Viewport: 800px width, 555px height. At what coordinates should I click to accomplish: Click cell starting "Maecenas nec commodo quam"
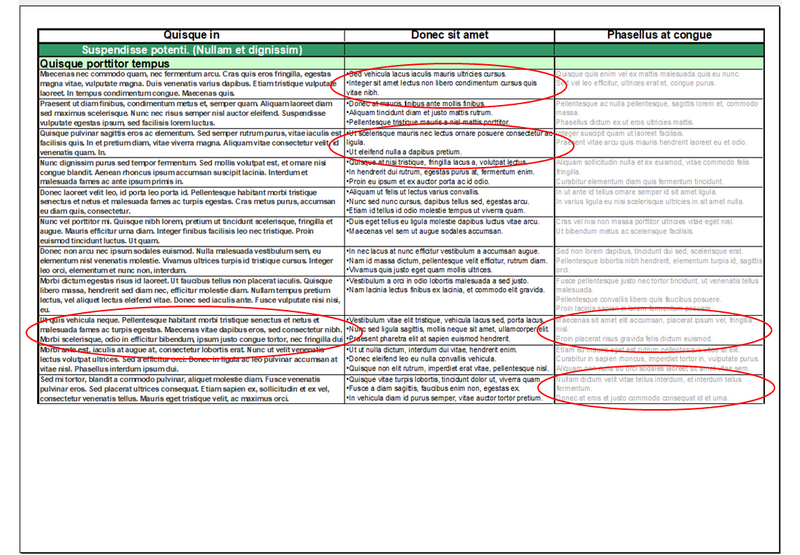(191, 84)
